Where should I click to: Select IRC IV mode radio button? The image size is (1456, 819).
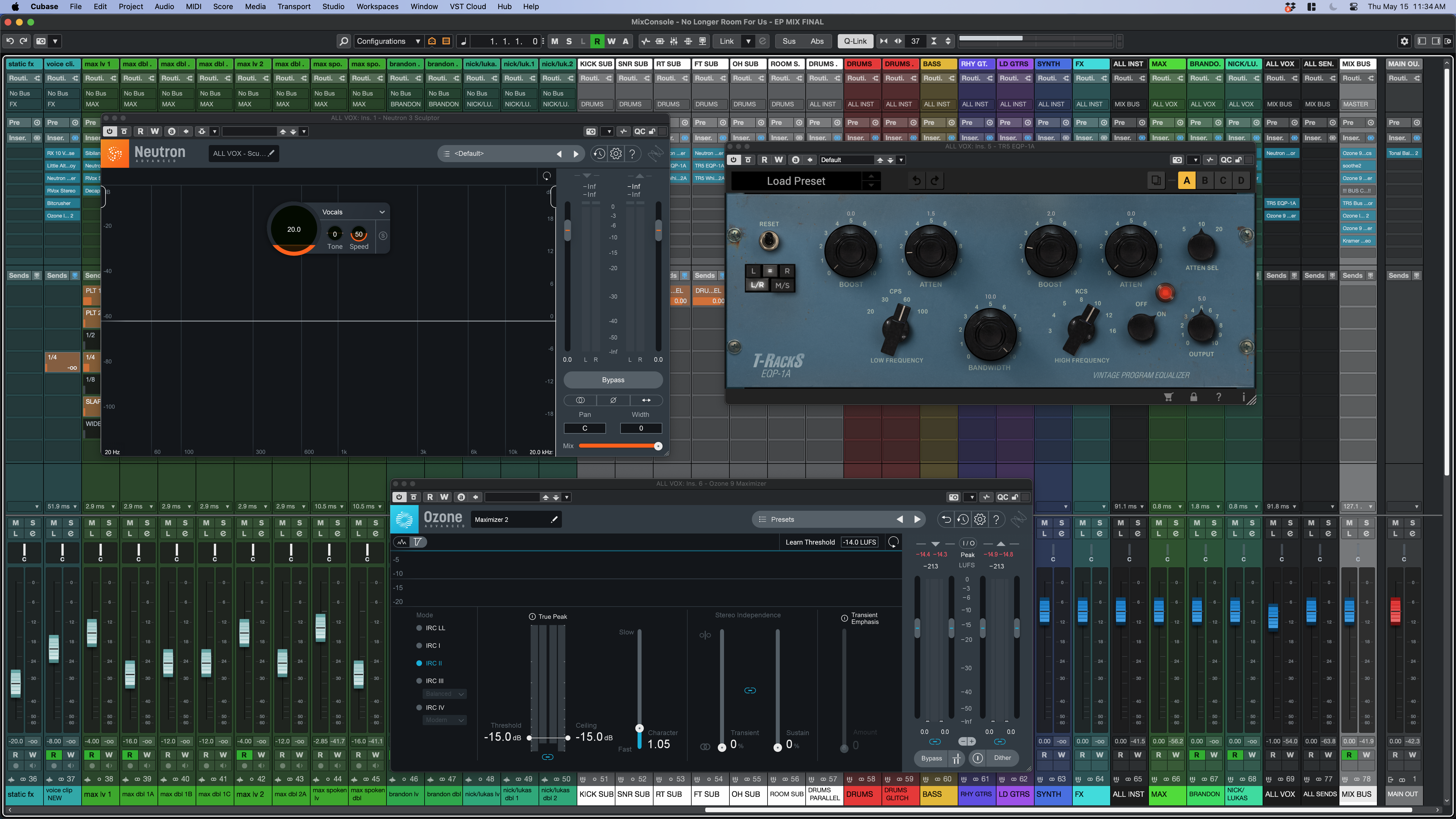click(419, 708)
